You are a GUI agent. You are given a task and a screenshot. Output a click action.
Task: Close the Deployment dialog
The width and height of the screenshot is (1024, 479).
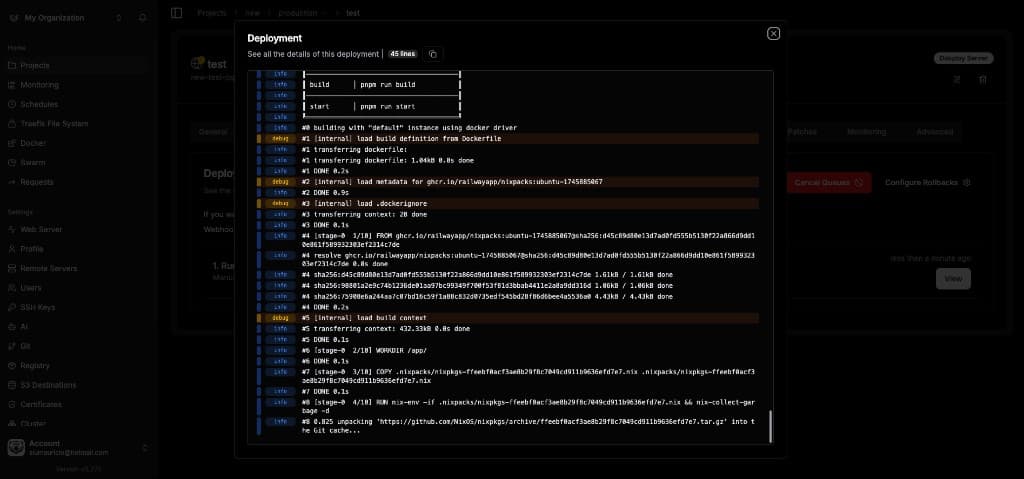773,33
